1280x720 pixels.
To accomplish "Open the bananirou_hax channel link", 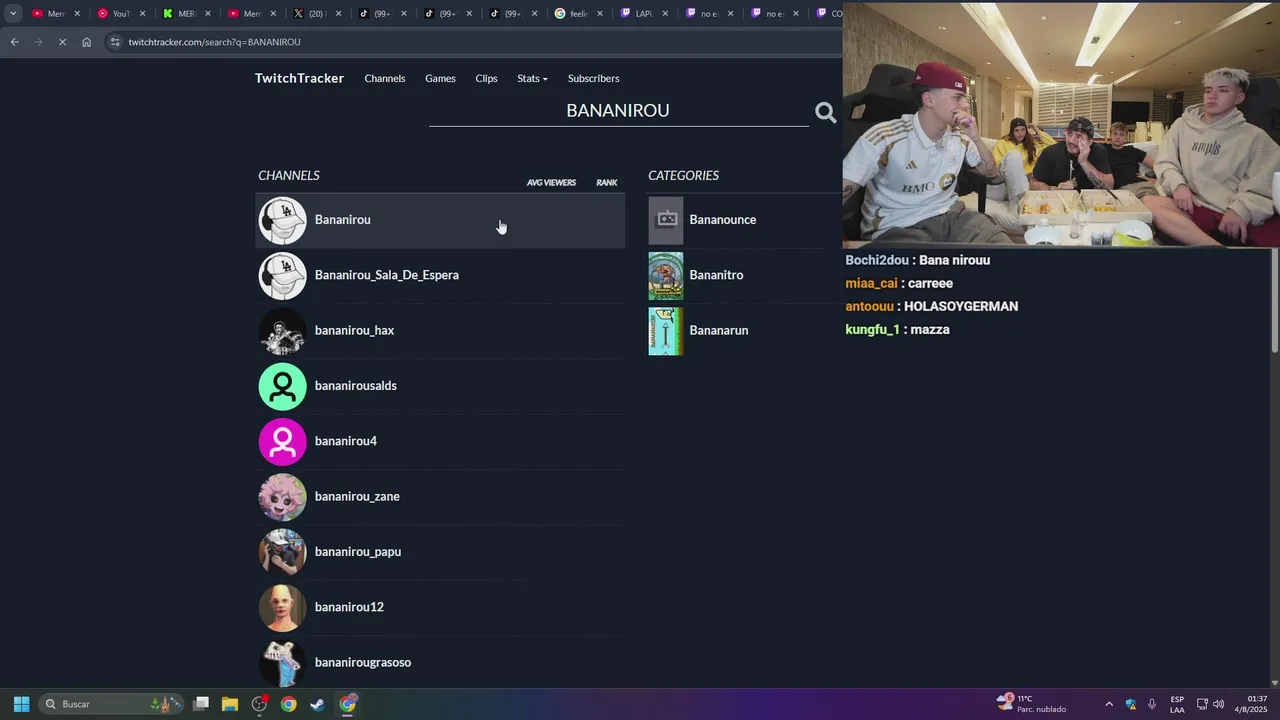I will [x=354, y=330].
